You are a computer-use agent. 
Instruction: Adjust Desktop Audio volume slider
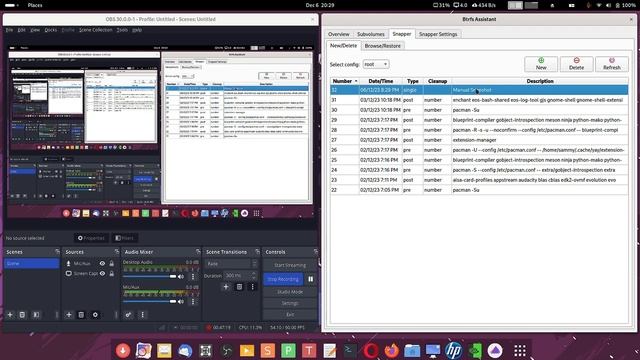[149, 277]
